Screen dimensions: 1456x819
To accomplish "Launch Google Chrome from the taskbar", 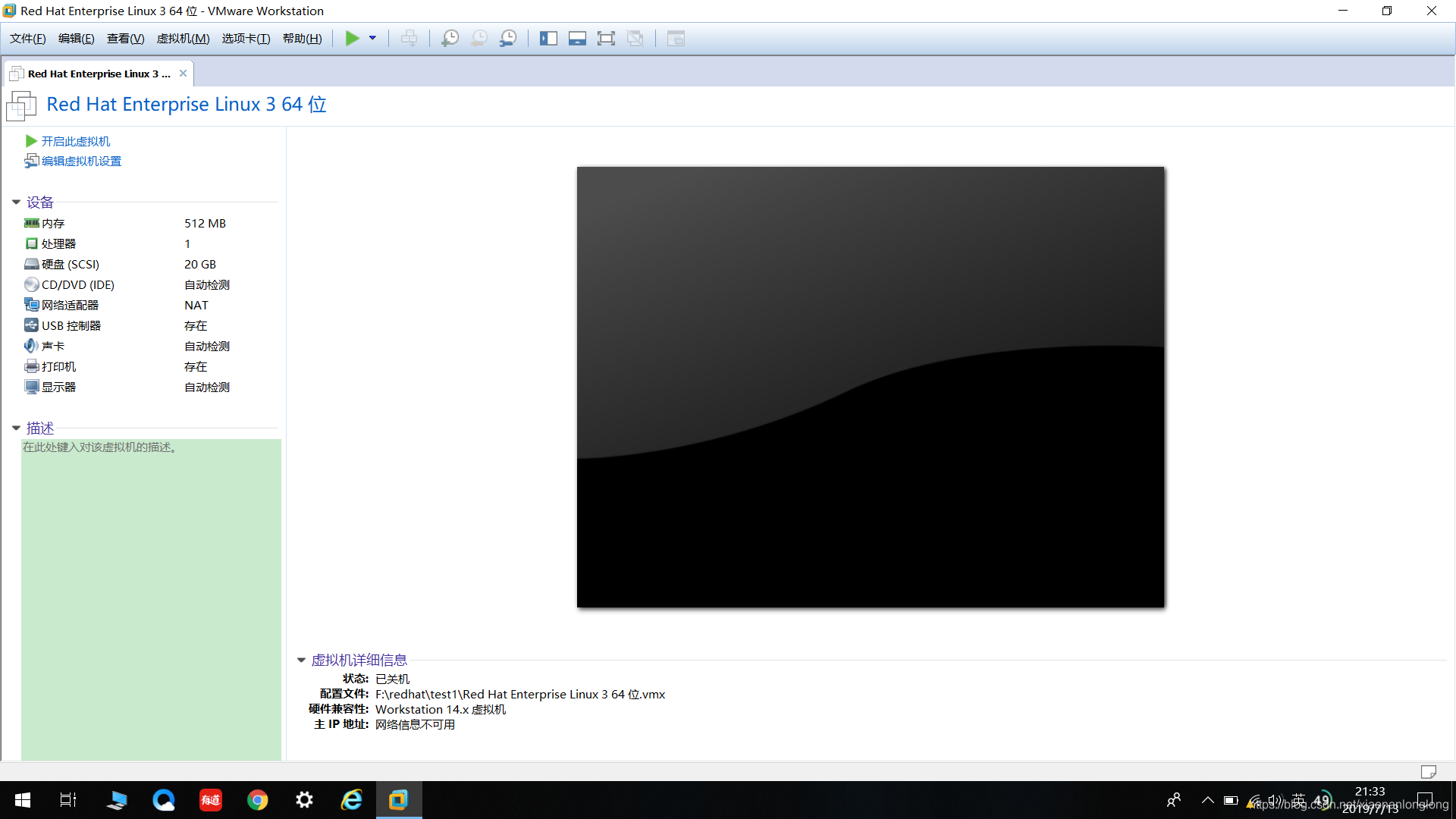I will click(258, 800).
